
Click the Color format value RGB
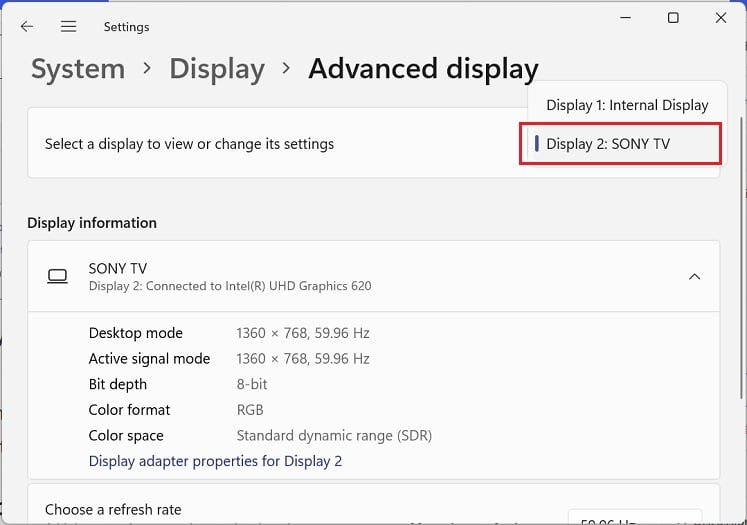pos(250,410)
